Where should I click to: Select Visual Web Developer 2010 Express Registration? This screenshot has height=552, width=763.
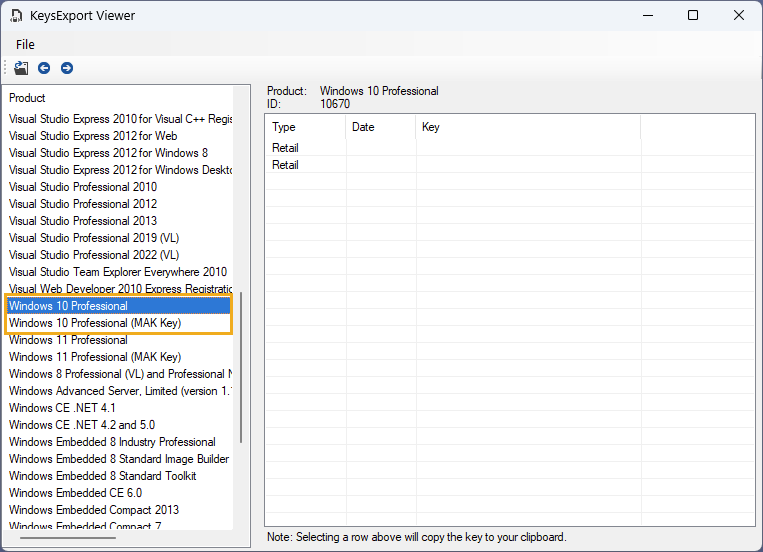[120, 289]
